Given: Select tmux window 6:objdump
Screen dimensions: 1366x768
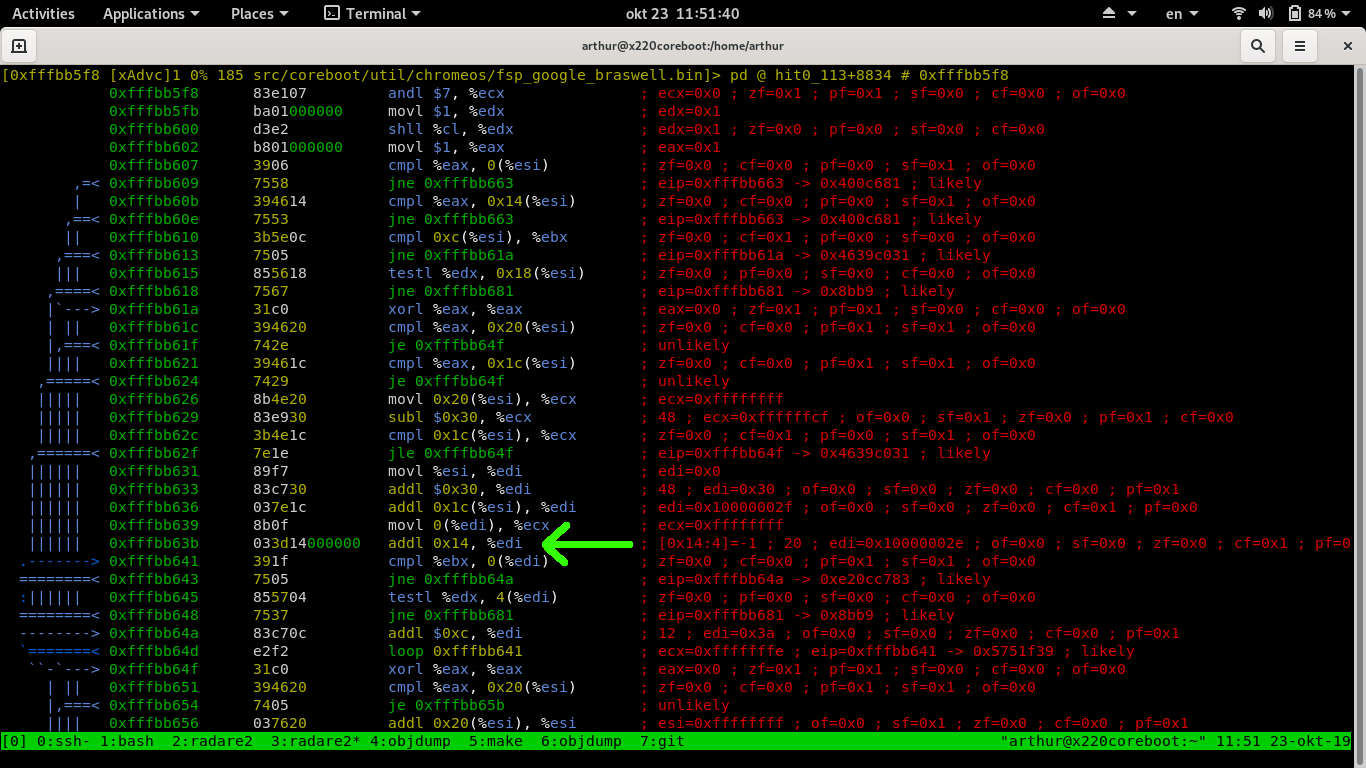Looking at the screenshot, I should pos(581,741).
